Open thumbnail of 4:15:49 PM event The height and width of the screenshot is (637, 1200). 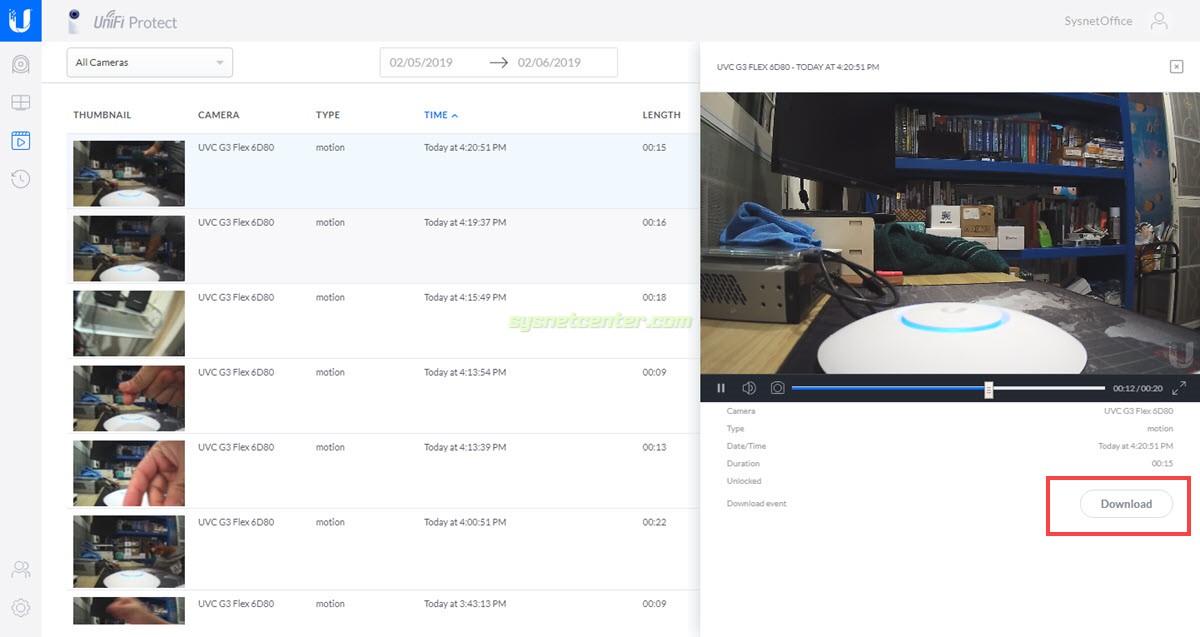pos(129,323)
